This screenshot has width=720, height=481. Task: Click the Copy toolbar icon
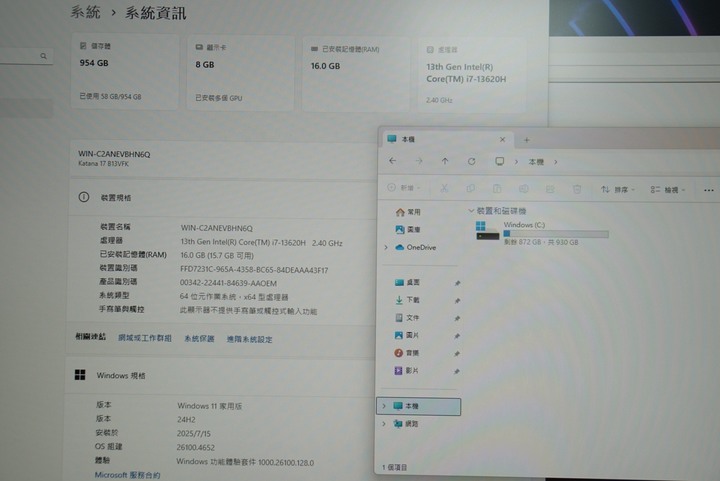click(x=471, y=189)
